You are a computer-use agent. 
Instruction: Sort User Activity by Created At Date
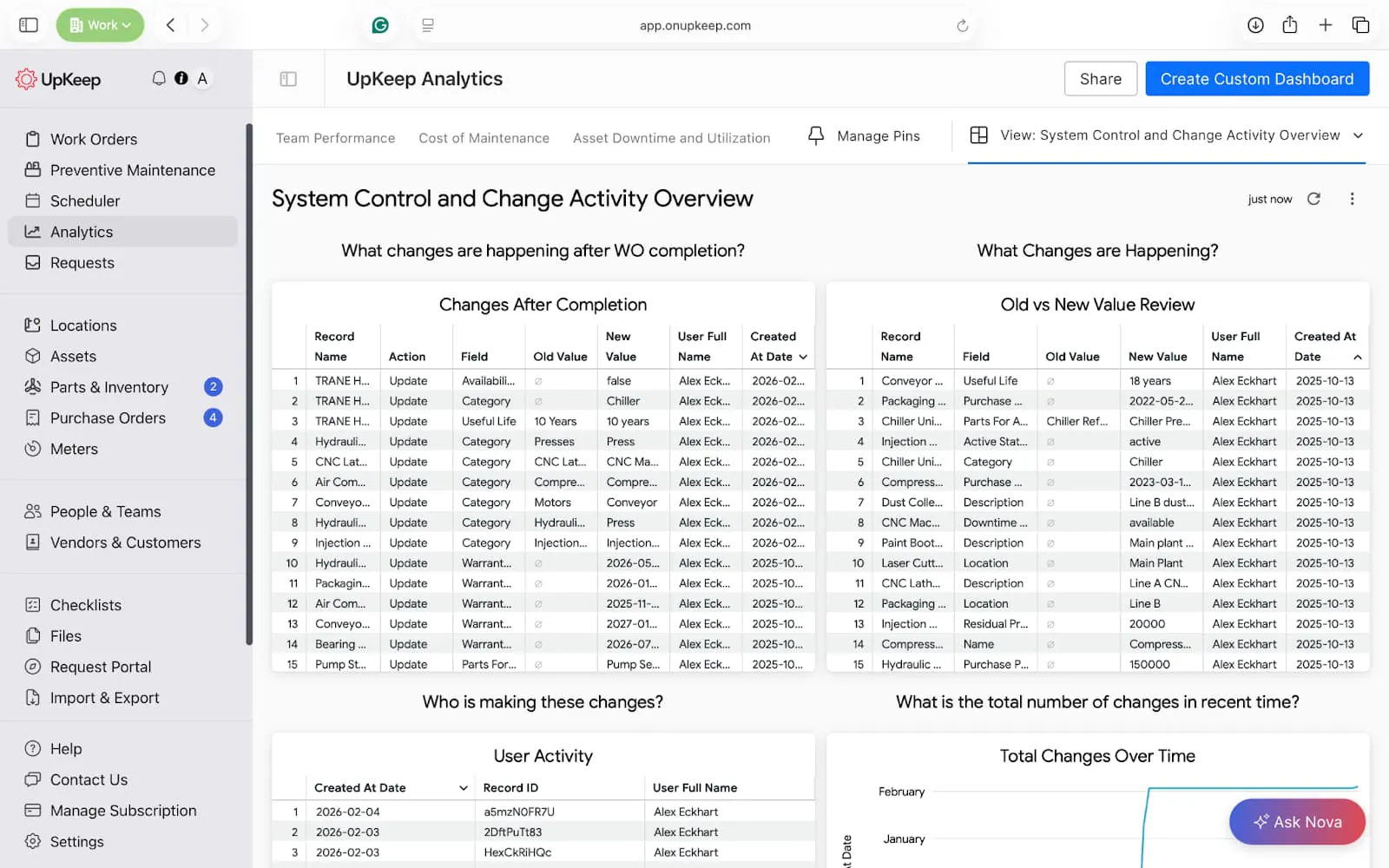391,787
